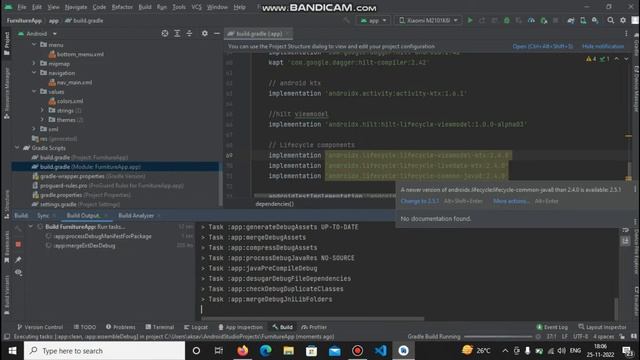
Task: Click Bandicam recorder taskbar icon
Action: click(x=358, y=351)
